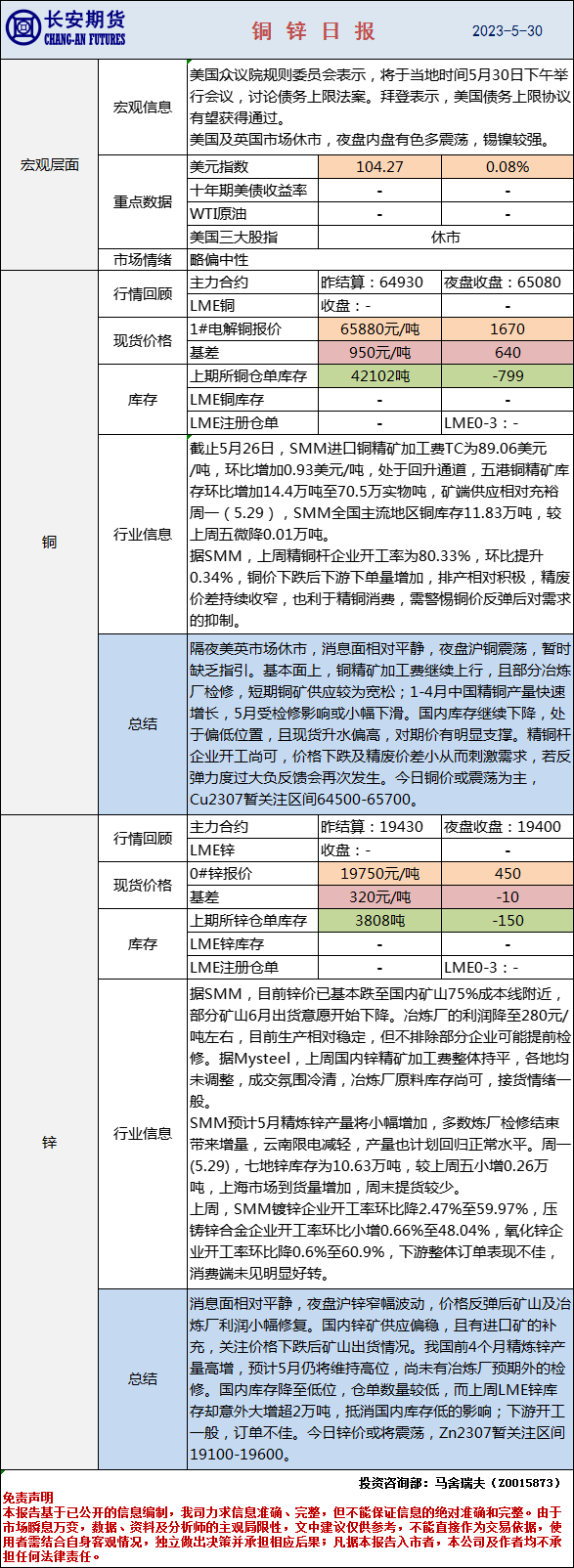
Task: Select the report date 2023-5-30
Action: click(507, 31)
